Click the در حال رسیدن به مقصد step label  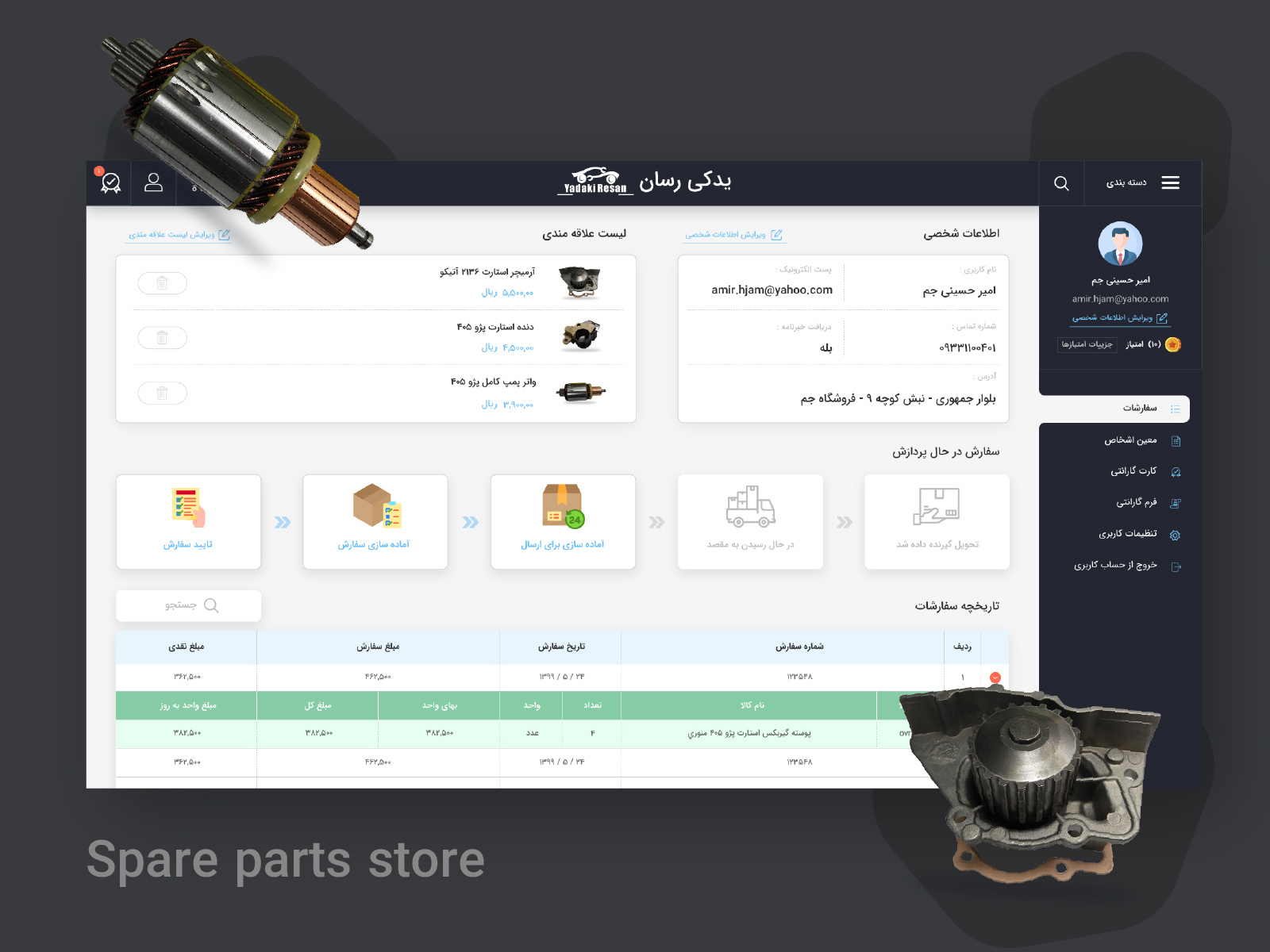(751, 544)
